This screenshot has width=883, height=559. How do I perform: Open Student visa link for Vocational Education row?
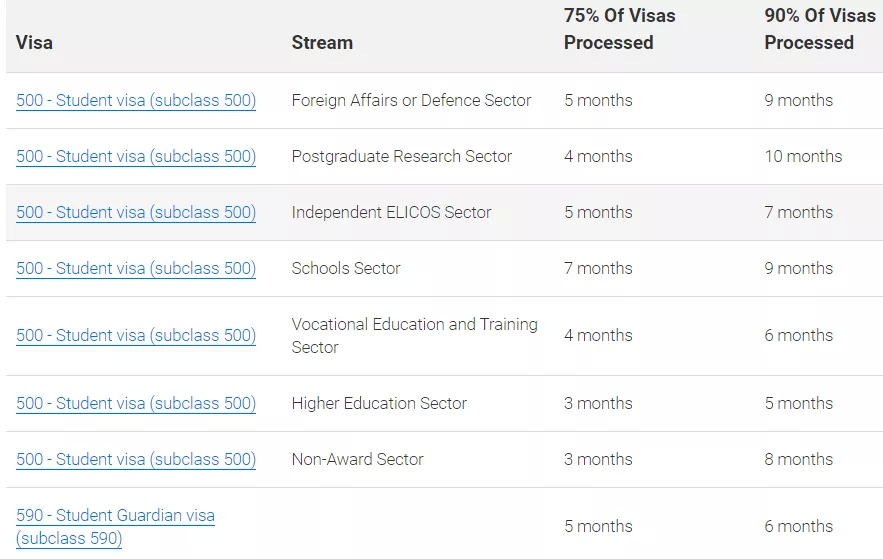(136, 336)
